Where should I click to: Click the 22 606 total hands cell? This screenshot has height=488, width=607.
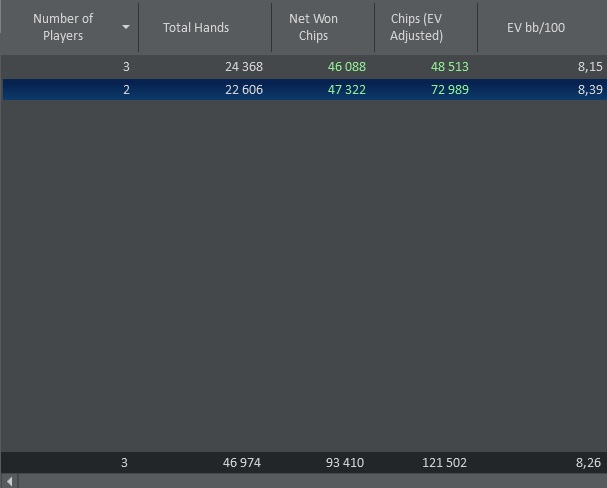click(244, 90)
